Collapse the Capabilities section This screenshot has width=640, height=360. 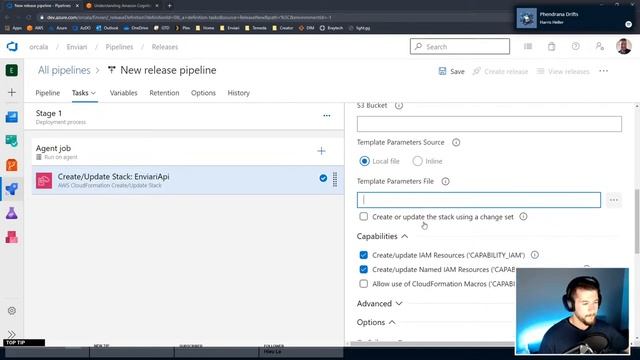382,236
